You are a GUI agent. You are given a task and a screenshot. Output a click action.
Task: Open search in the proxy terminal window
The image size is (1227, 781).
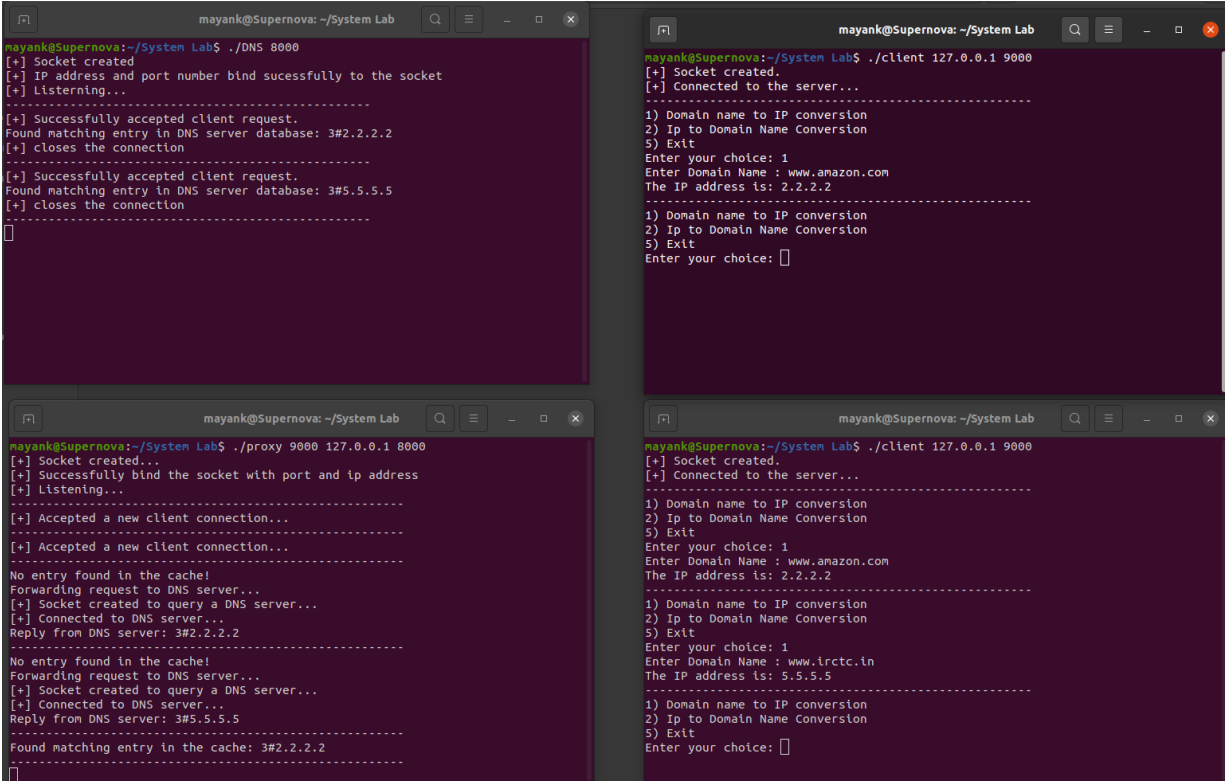coord(440,418)
